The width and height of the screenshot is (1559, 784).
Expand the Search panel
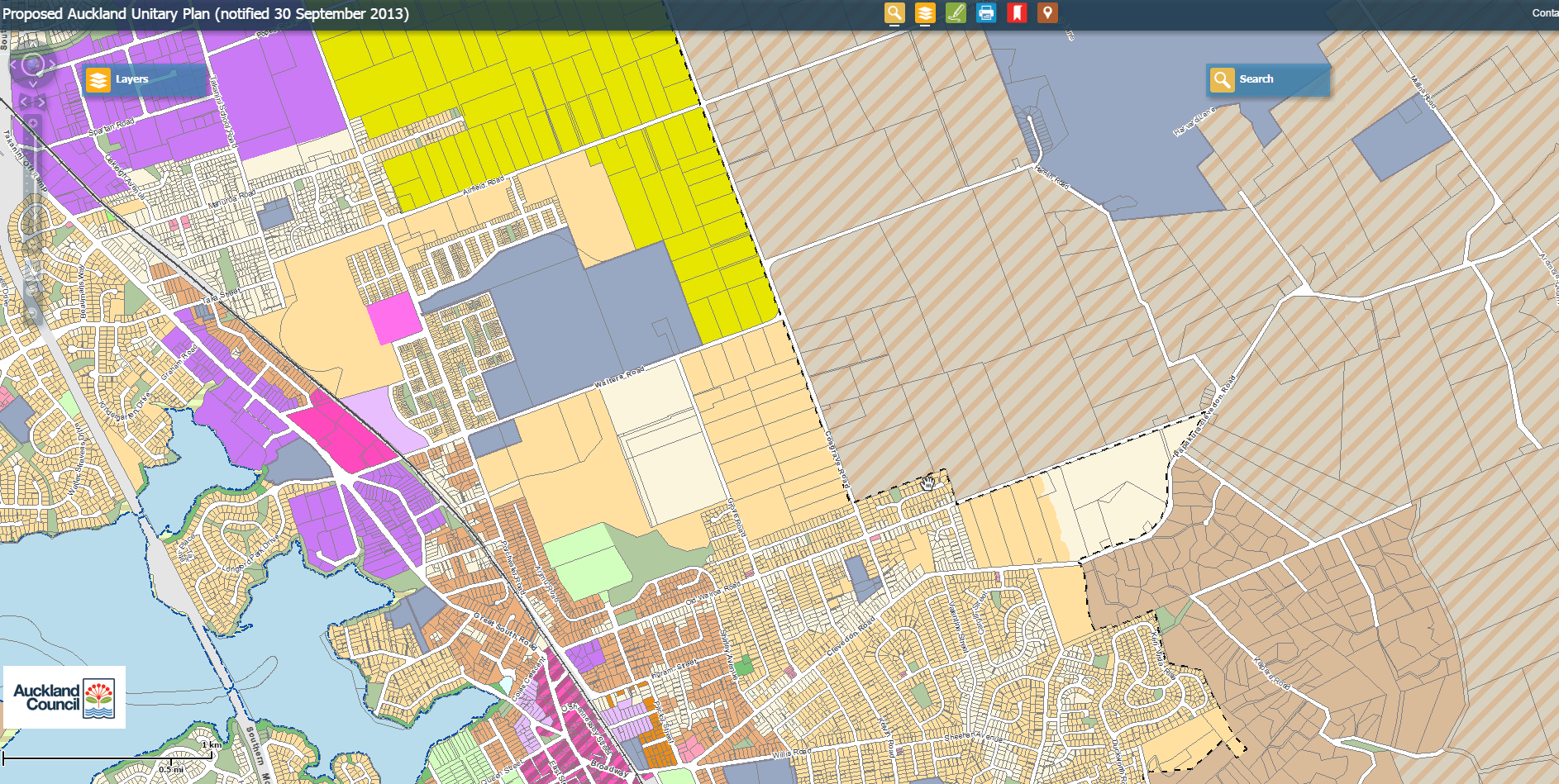coord(1269,79)
